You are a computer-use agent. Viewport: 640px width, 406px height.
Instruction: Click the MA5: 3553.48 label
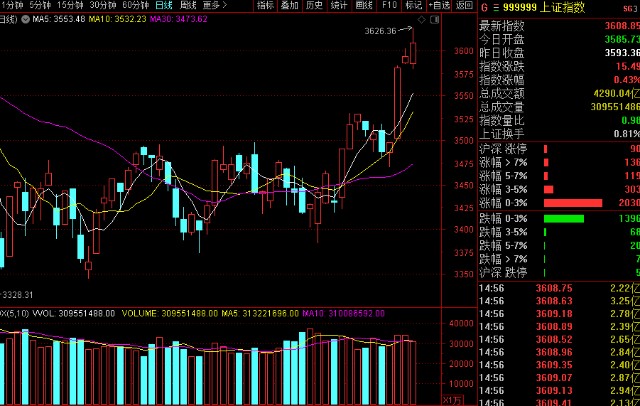pos(59,19)
